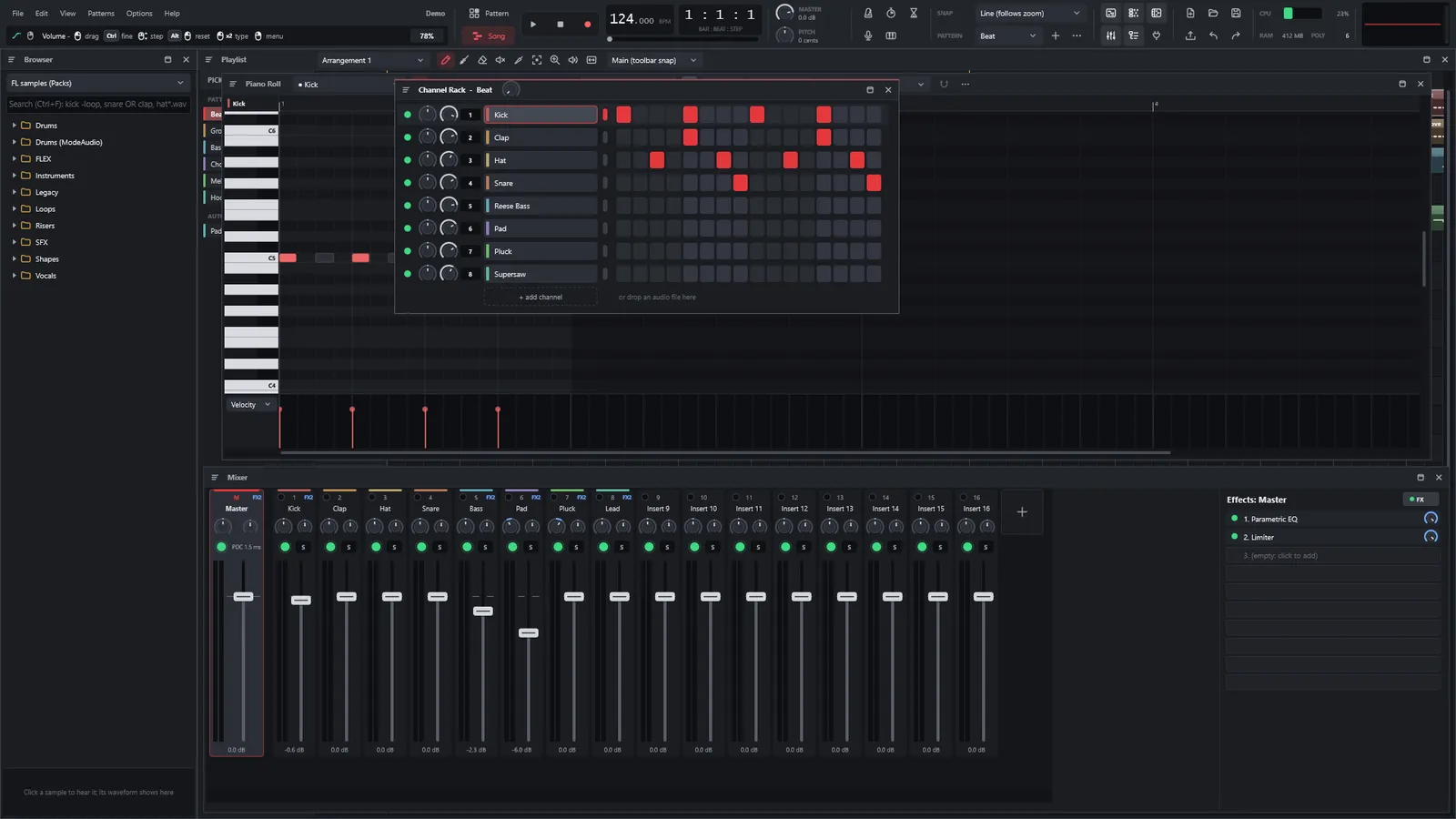Image resolution: width=1456 pixels, height=819 pixels.
Task: Toggle solo S on Kick mixer track
Action: pyautogui.click(x=304, y=547)
